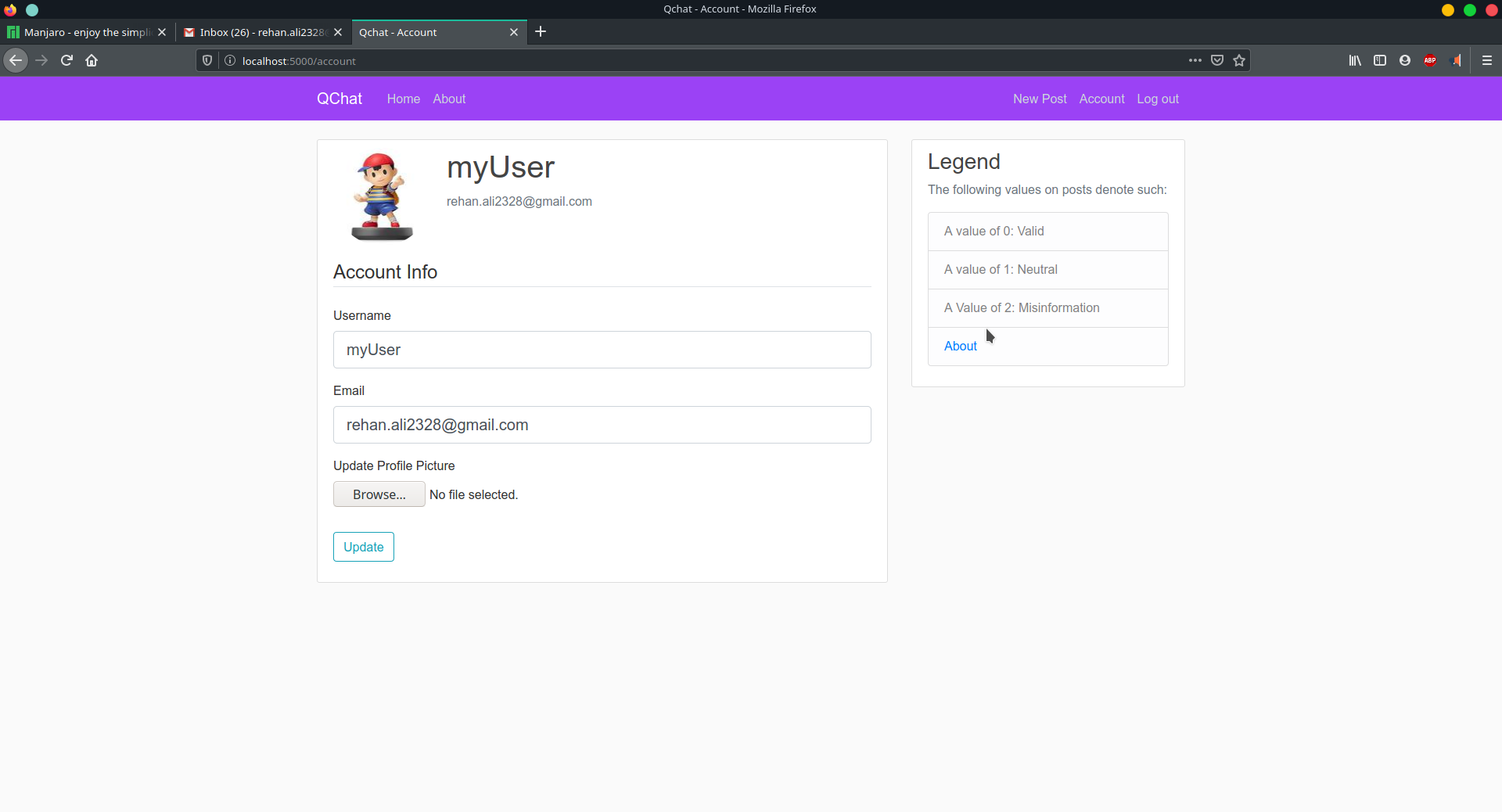Click the Firefox icon in title bar
The height and width of the screenshot is (812, 1502).
pos(10,9)
